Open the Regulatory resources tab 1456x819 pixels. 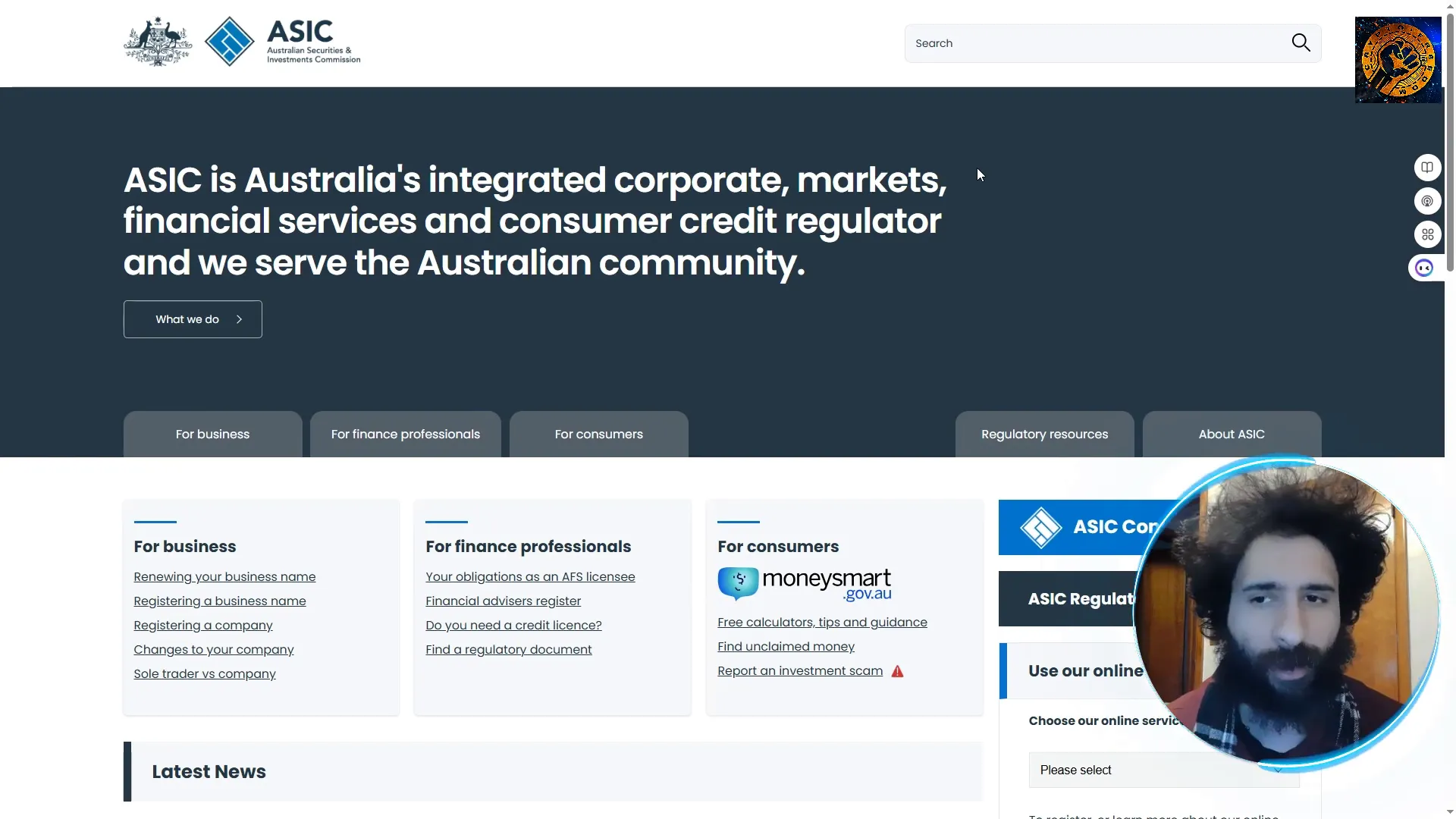1044,434
